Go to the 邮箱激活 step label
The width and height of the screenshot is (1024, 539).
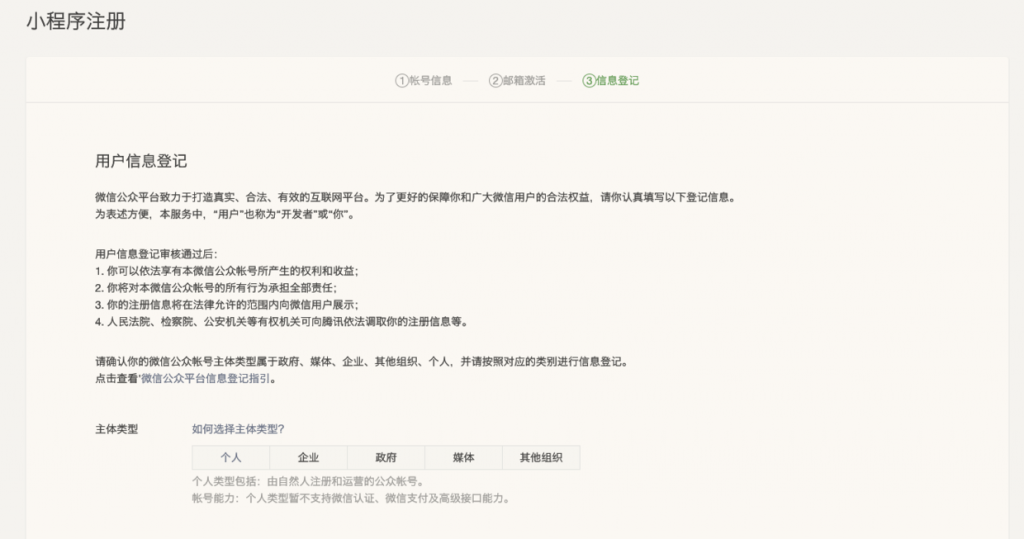point(524,81)
